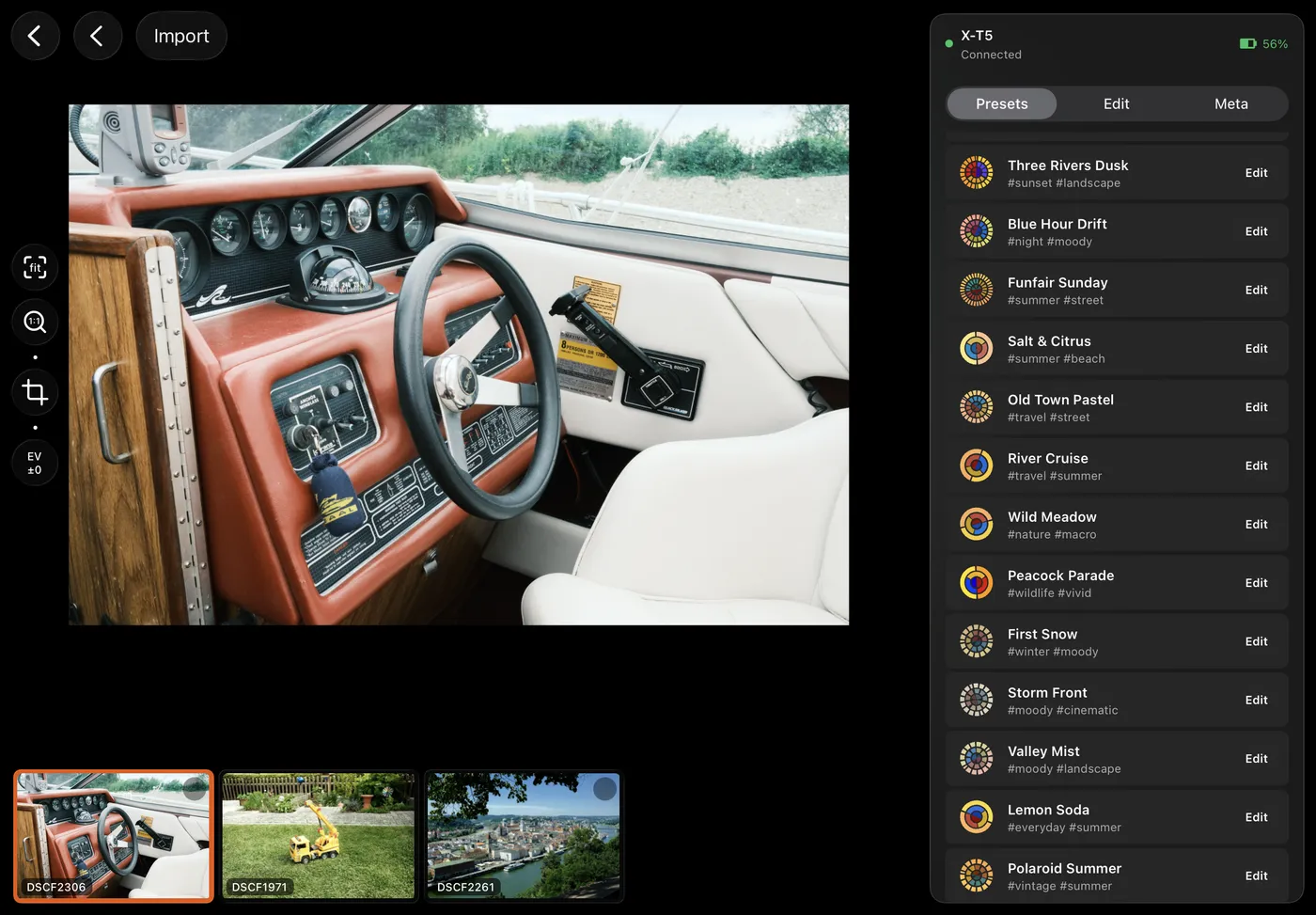Image resolution: width=1316 pixels, height=915 pixels.
Task: Adjust EV ±0 exposure compensation
Action: pos(35,463)
